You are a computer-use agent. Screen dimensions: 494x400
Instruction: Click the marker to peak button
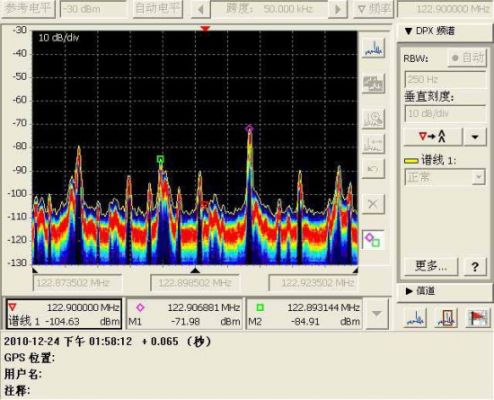[433, 136]
